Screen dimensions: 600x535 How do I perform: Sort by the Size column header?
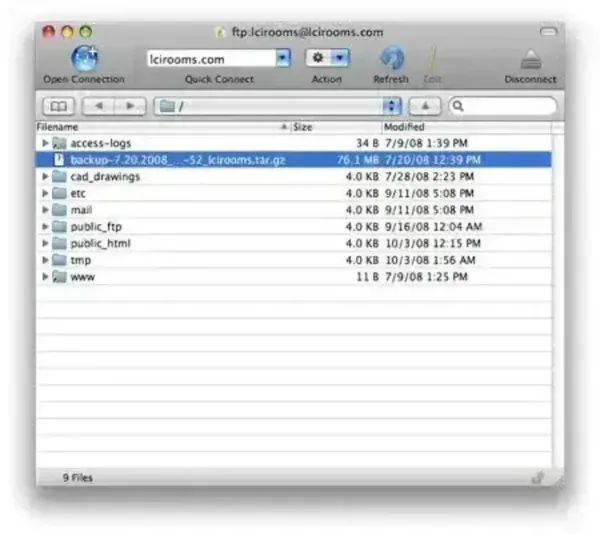pos(336,127)
